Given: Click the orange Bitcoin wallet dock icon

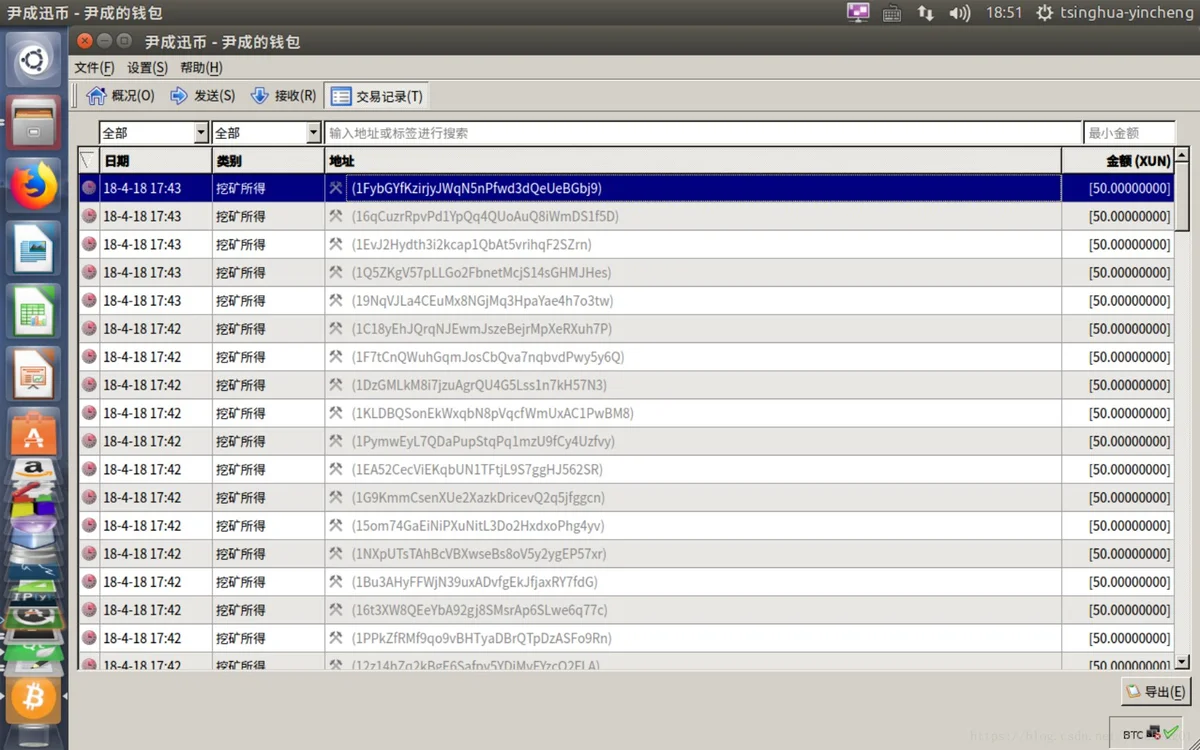Looking at the screenshot, I should [x=34, y=697].
